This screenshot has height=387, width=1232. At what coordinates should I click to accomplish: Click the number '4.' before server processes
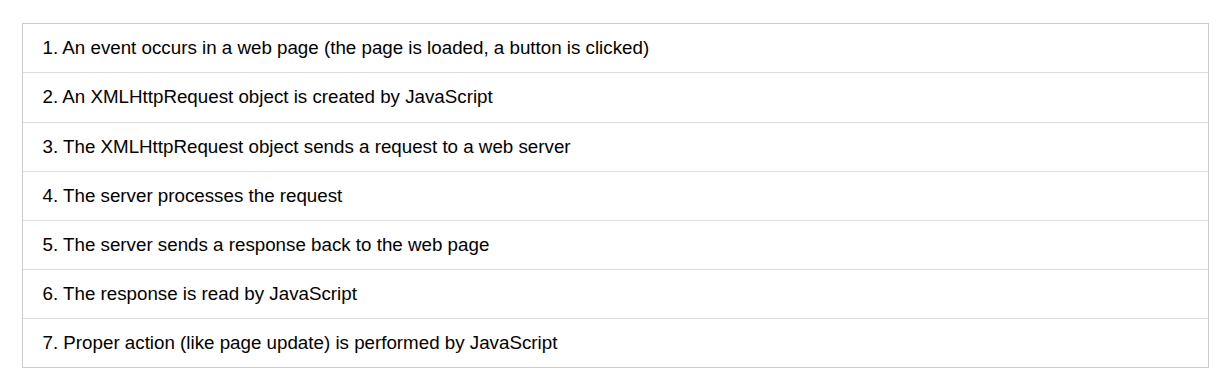click(x=50, y=196)
